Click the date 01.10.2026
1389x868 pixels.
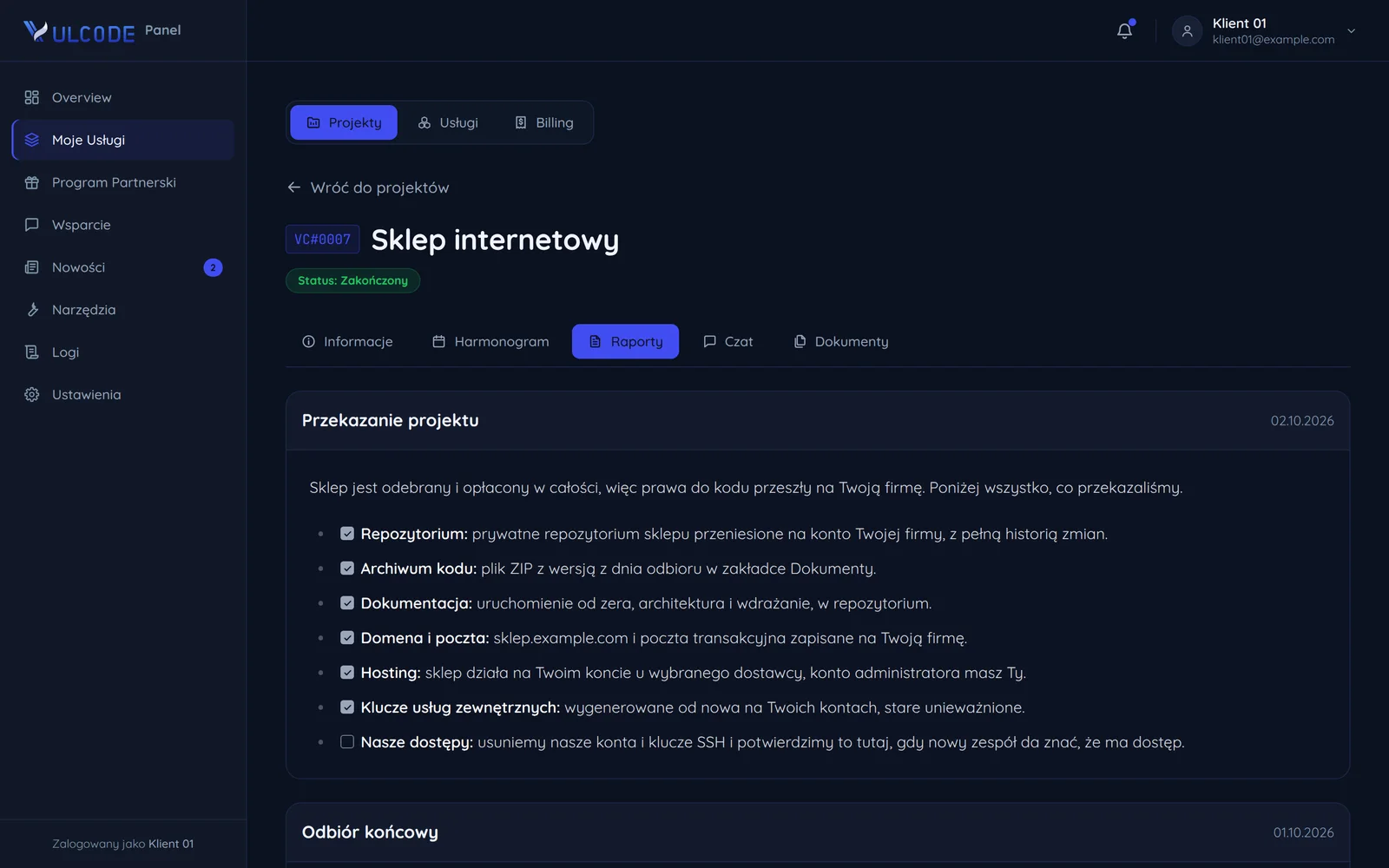(x=1303, y=832)
